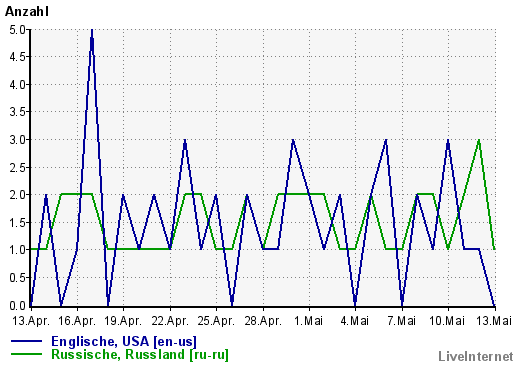Select the 25.Apr. axis label
520x366 pixels.
tap(216, 321)
